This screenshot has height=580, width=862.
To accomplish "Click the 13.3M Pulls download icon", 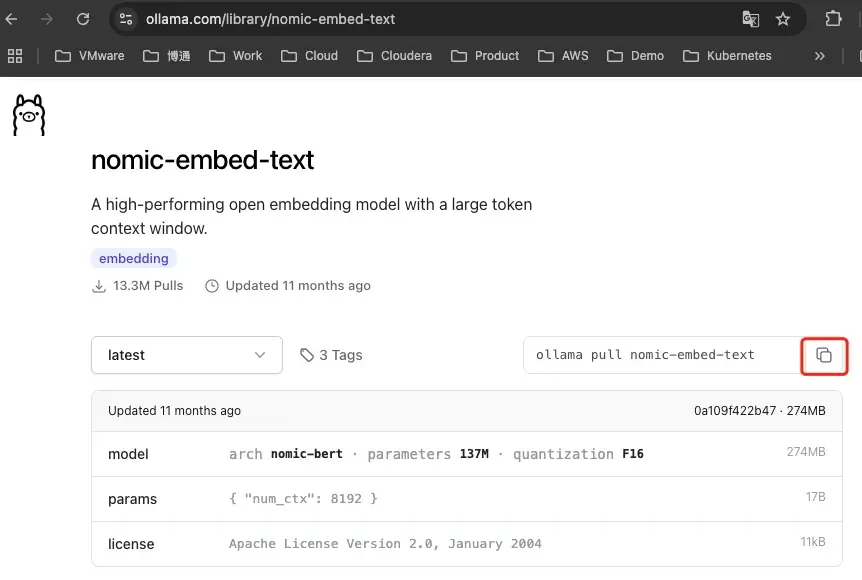I will point(99,286).
